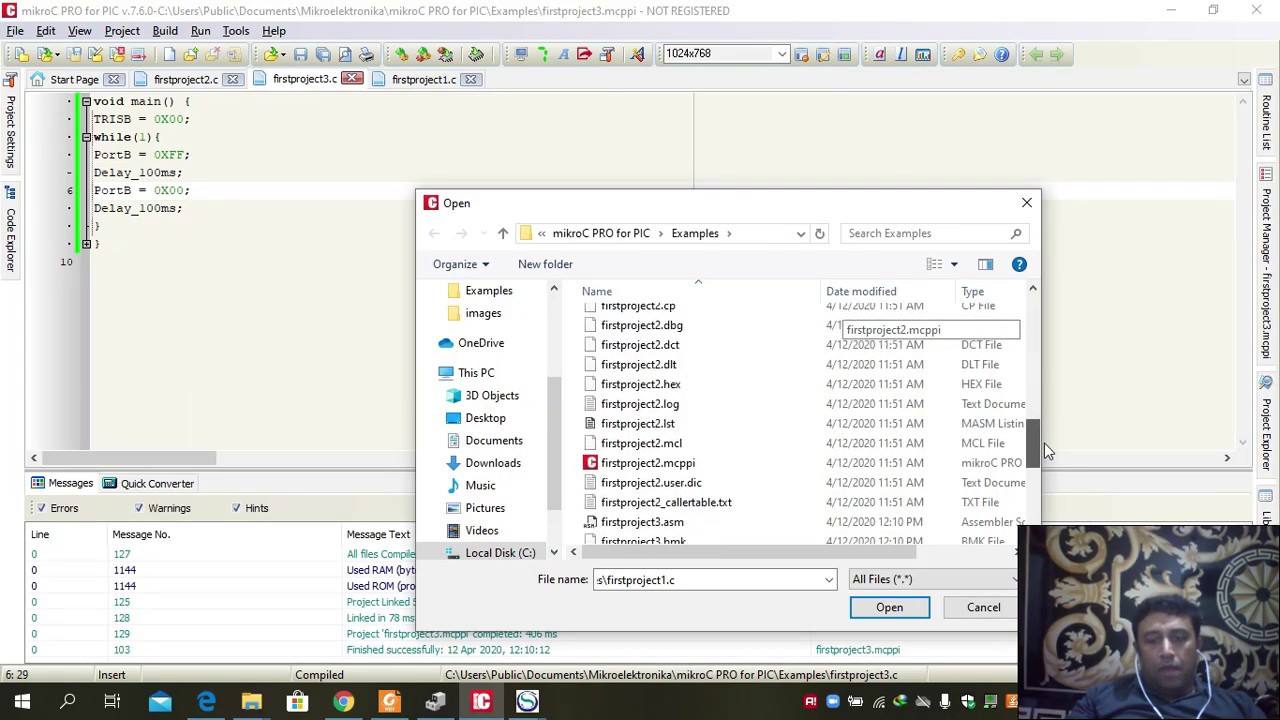The width and height of the screenshot is (1280, 720).
Task: Open the view options dropdown arrow
Action: 954,264
